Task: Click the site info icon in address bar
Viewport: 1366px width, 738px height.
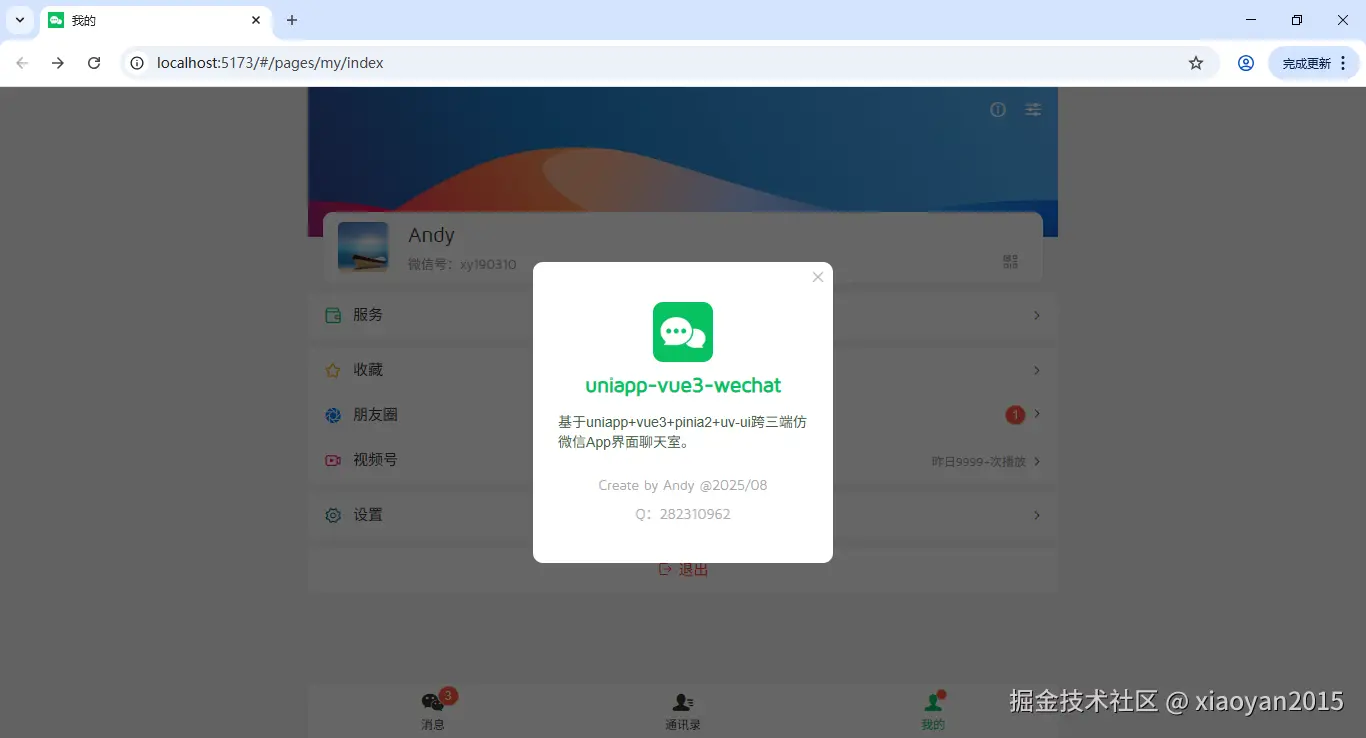Action: (138, 63)
